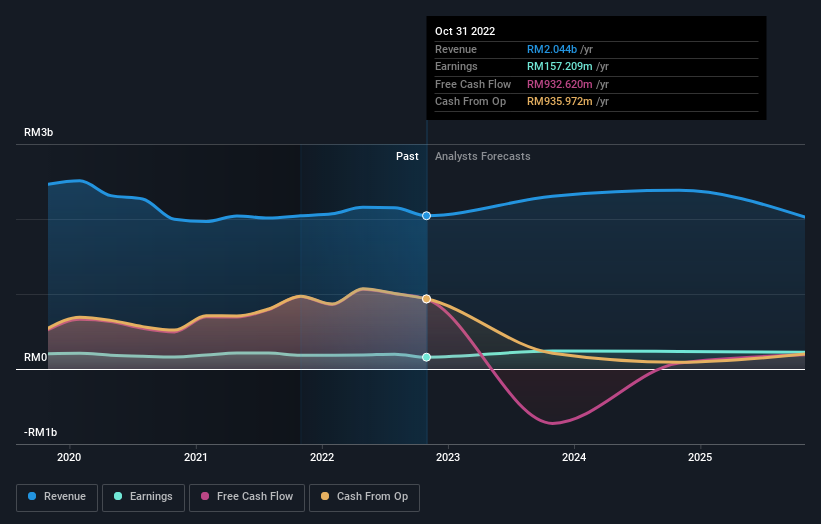Click the RM3b y-axis label
Viewport: 821px width, 524px height.
click(x=39, y=132)
